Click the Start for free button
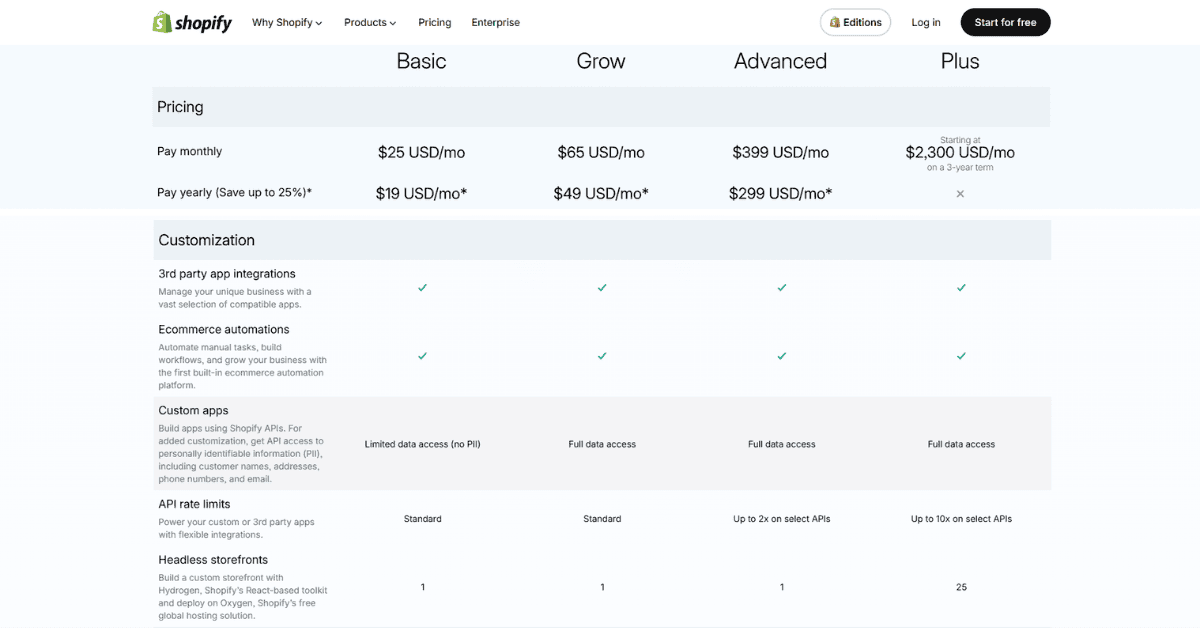Screen dimensions: 1200x628 (1005, 21)
